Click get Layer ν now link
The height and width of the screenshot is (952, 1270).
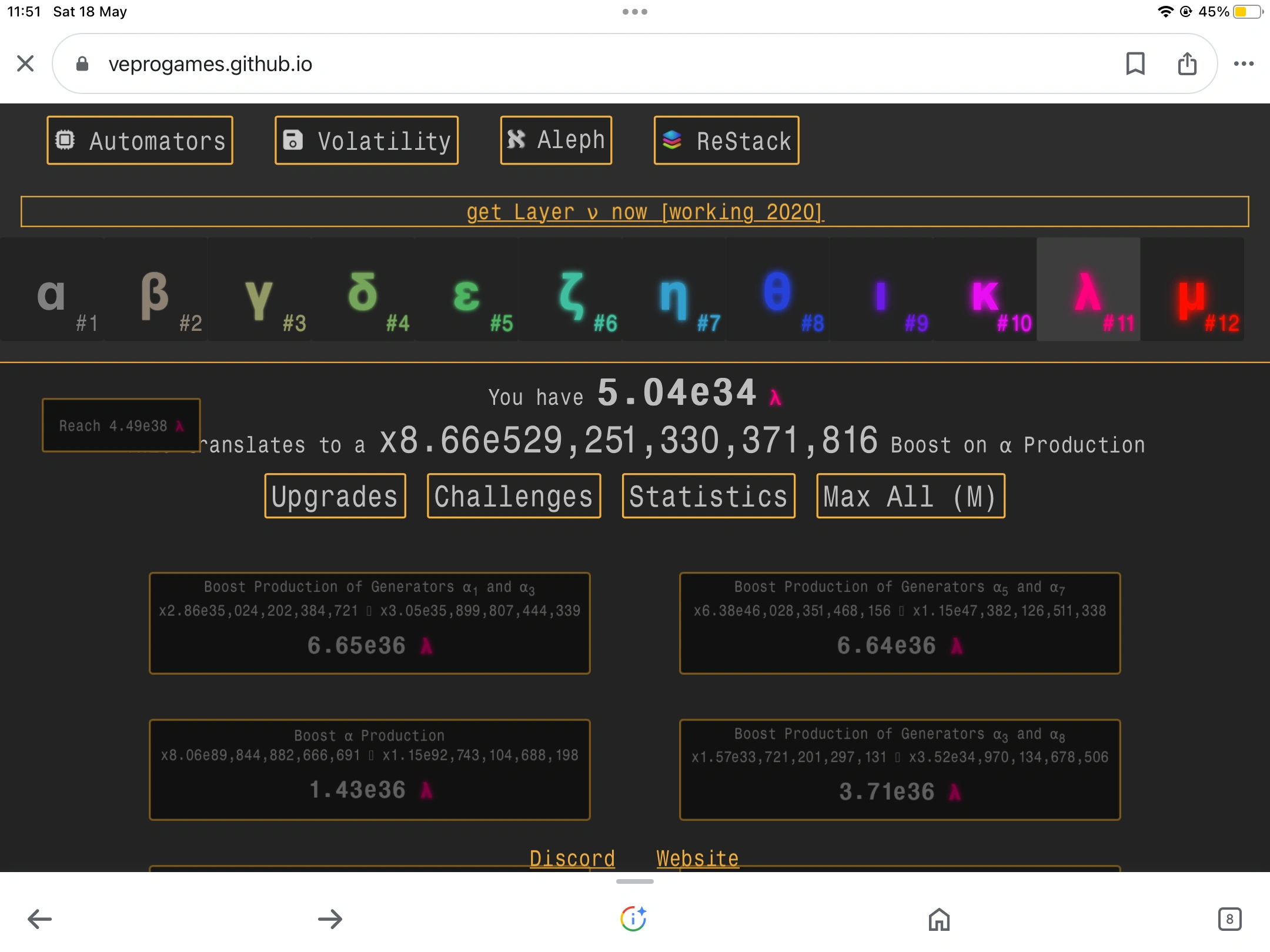click(x=645, y=212)
